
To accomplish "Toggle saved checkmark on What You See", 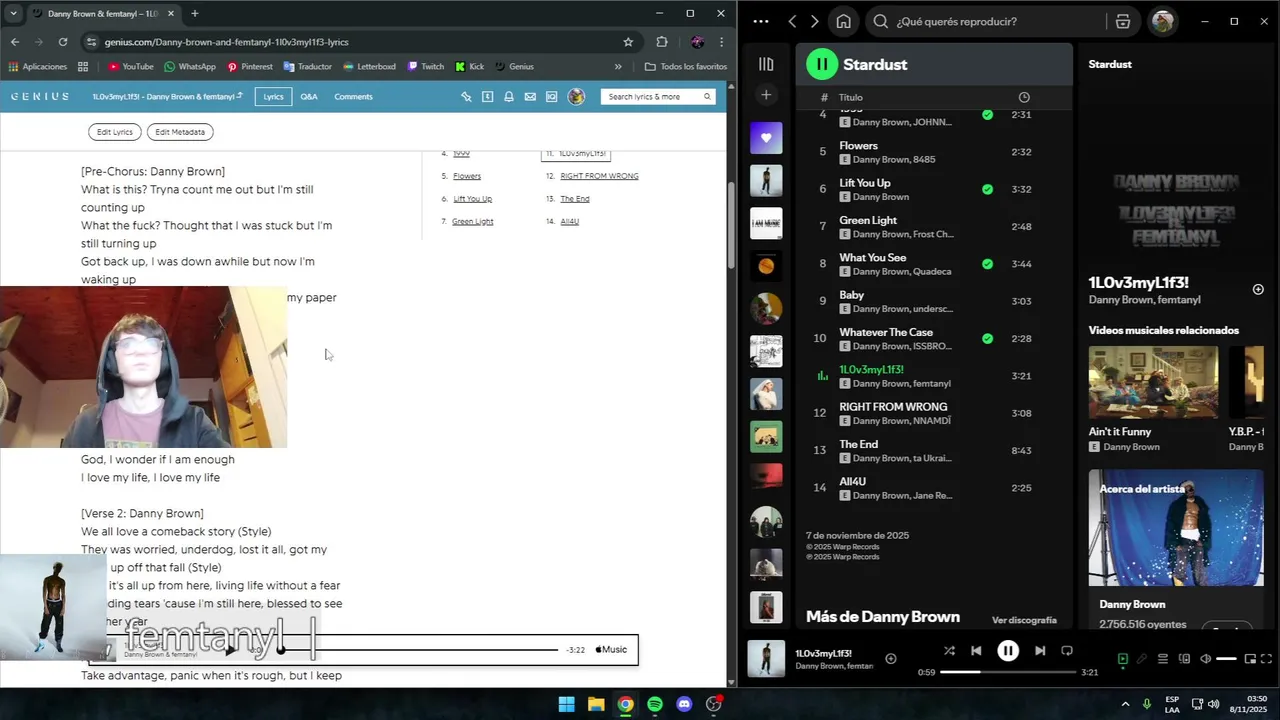I will tap(987, 264).
